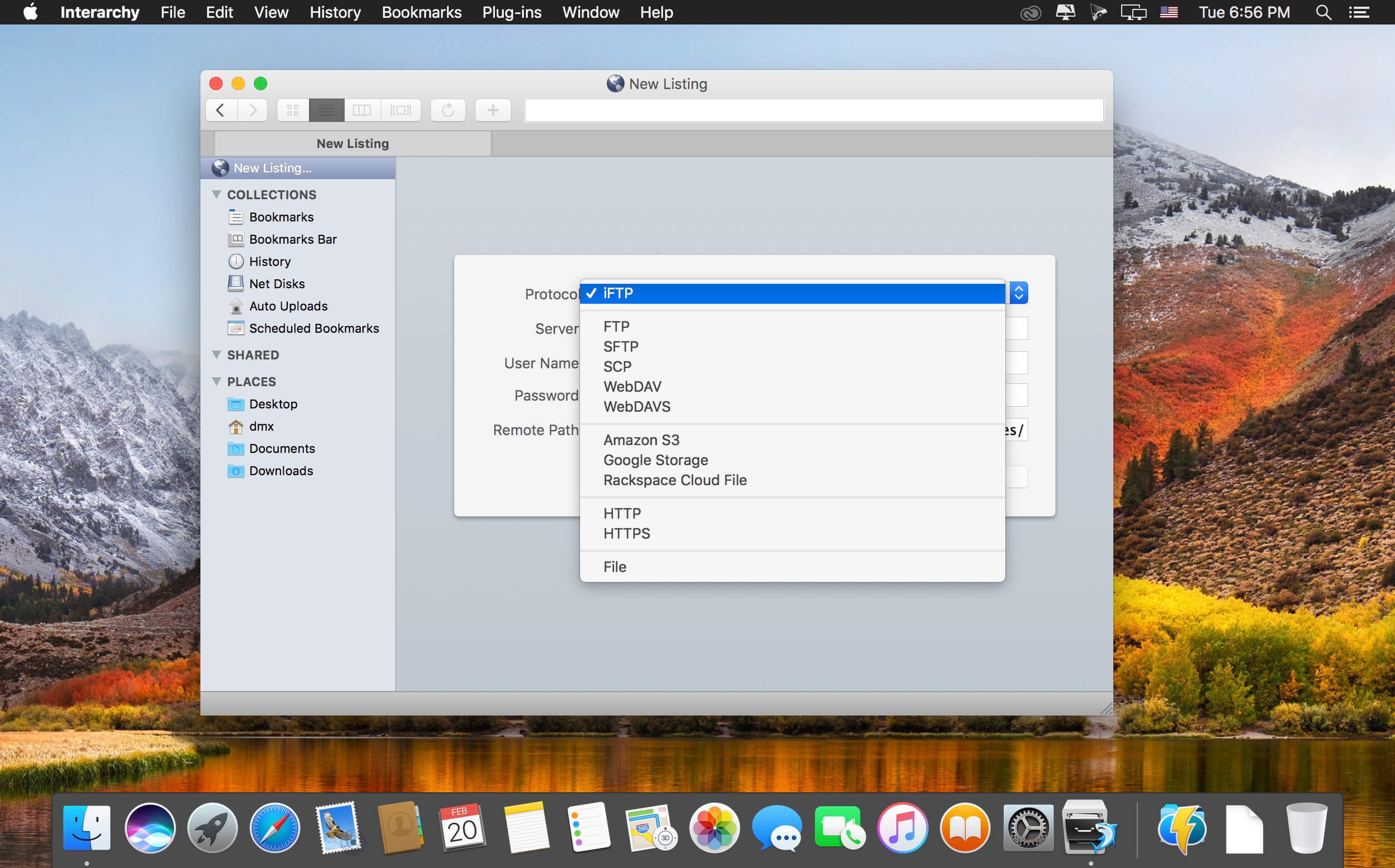The width and height of the screenshot is (1395, 868).
Task: Choose FTP from the protocol list
Action: [x=792, y=327]
